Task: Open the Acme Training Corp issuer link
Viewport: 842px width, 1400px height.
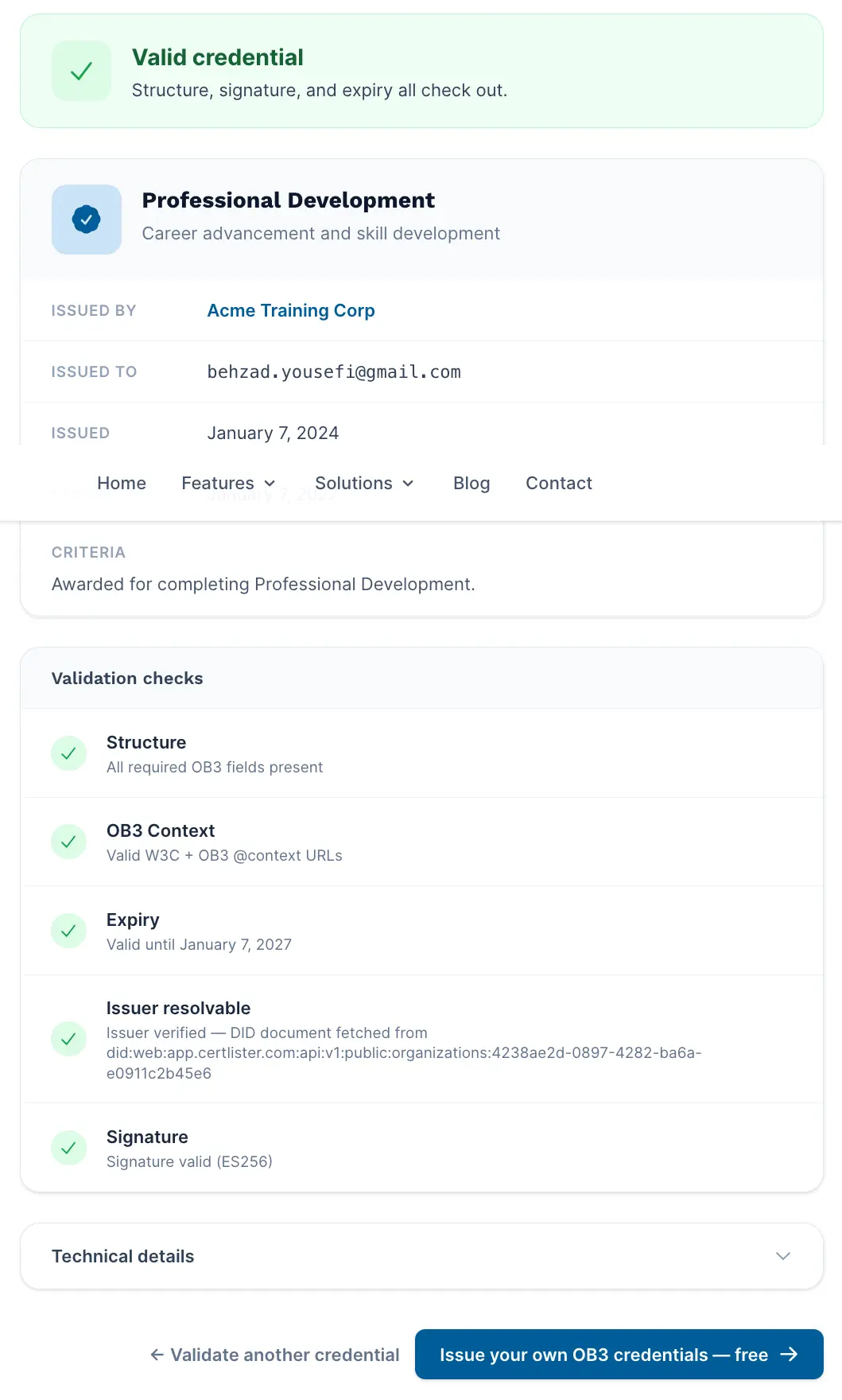Action: (x=291, y=310)
